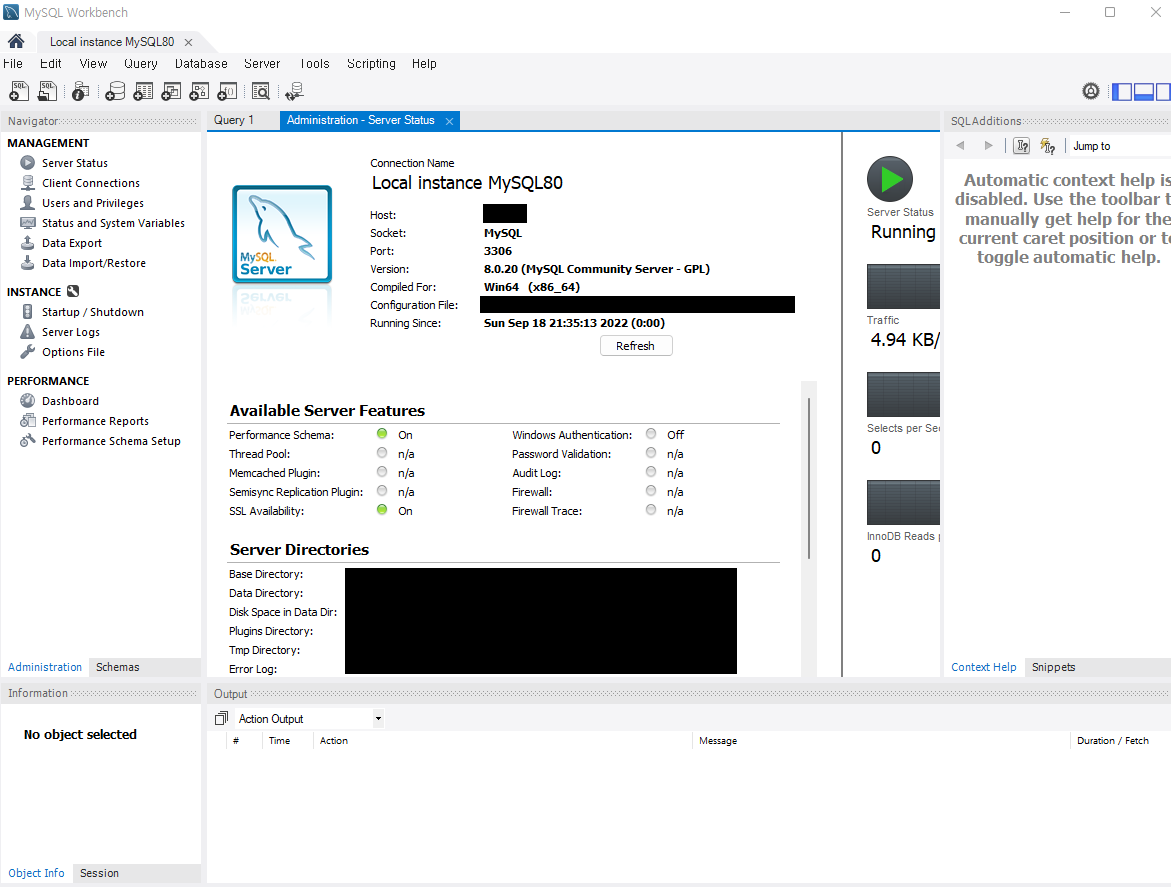
Task: Close the Local instance MySQL80 tab
Action: tap(188, 43)
